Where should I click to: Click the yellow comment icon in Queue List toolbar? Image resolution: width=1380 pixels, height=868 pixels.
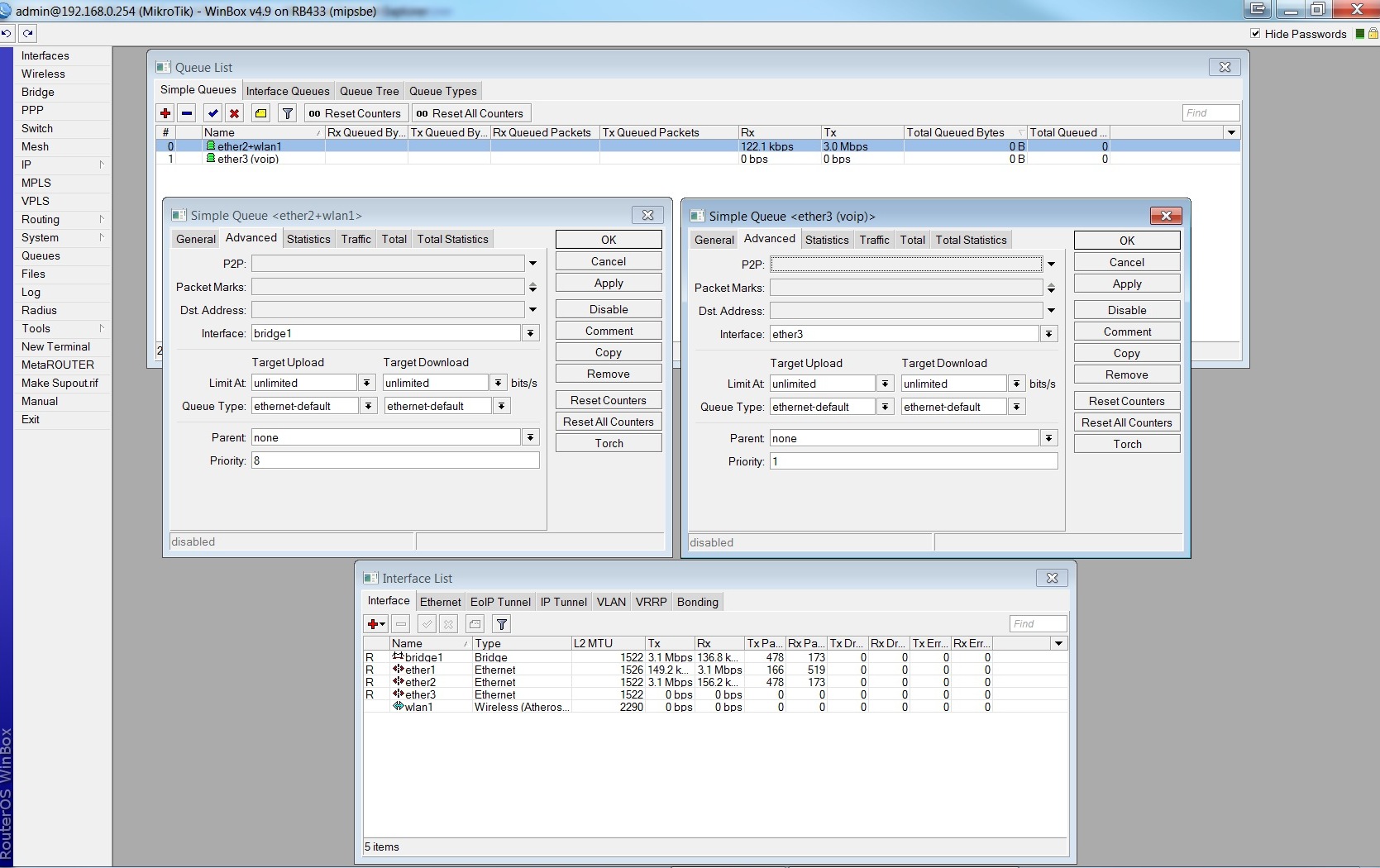pyautogui.click(x=260, y=113)
